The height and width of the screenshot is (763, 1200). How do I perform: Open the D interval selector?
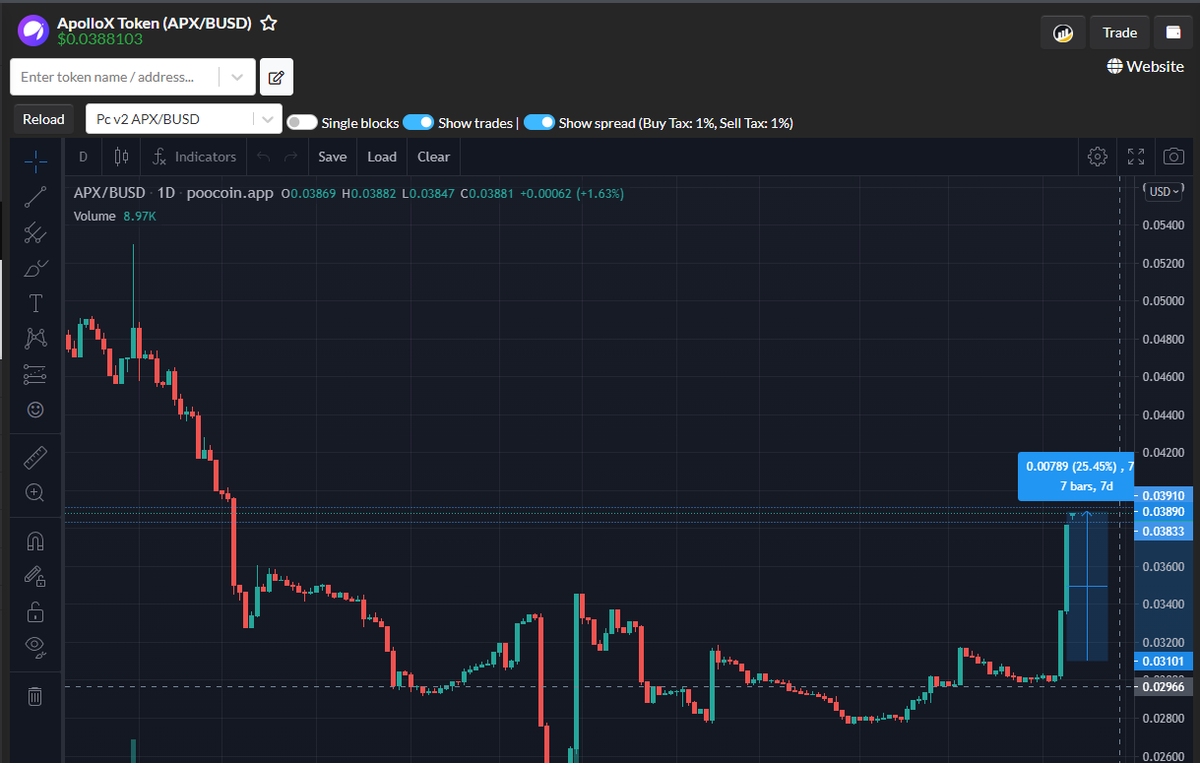[x=83, y=157]
